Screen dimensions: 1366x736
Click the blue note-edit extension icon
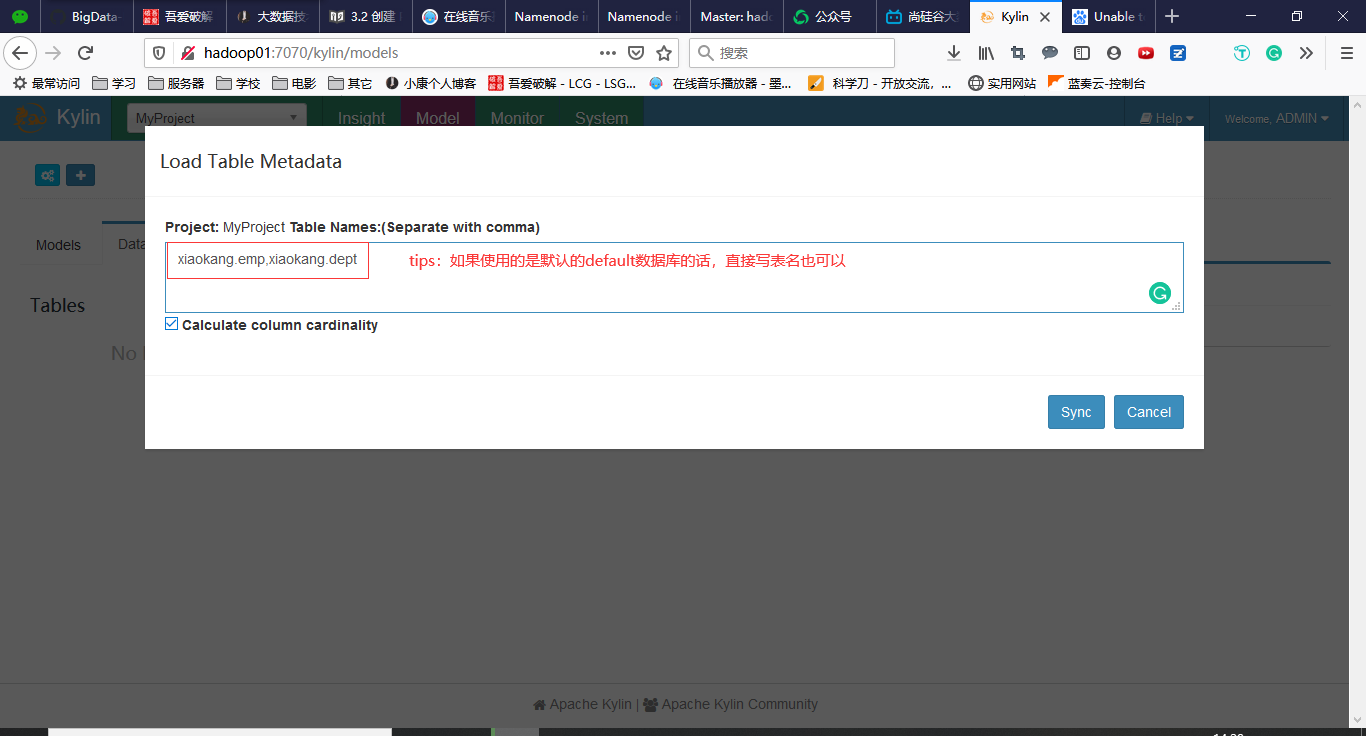(x=1178, y=53)
